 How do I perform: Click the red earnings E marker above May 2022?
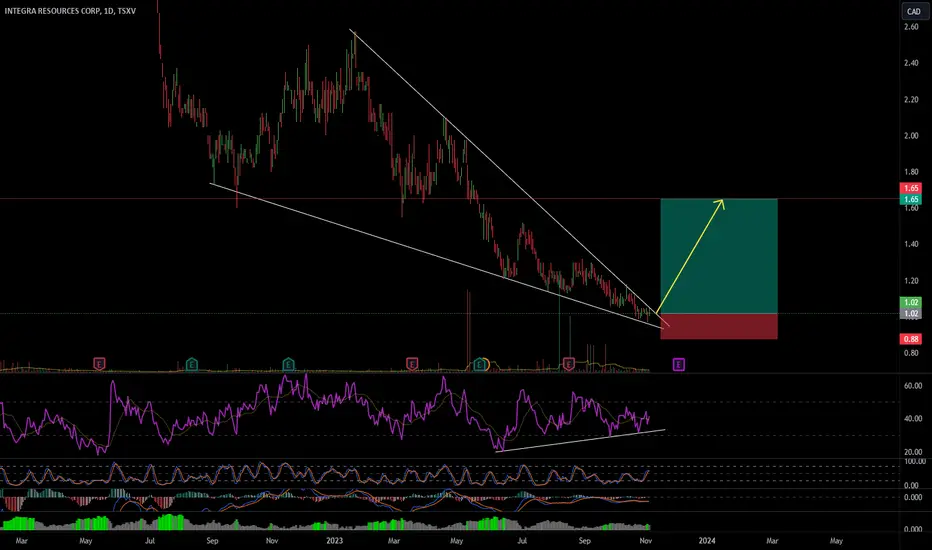99,364
